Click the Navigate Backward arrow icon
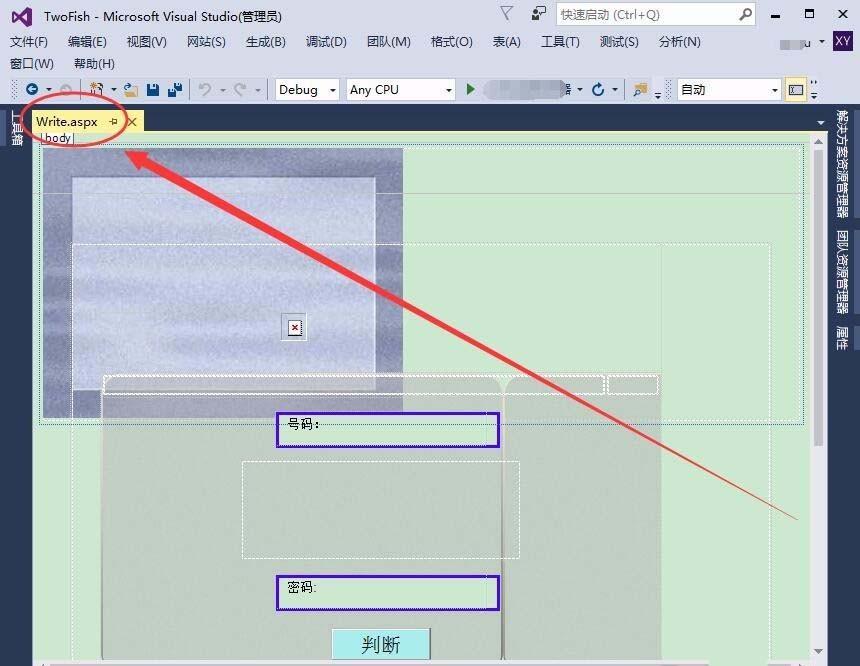This screenshot has width=860, height=666. point(33,90)
